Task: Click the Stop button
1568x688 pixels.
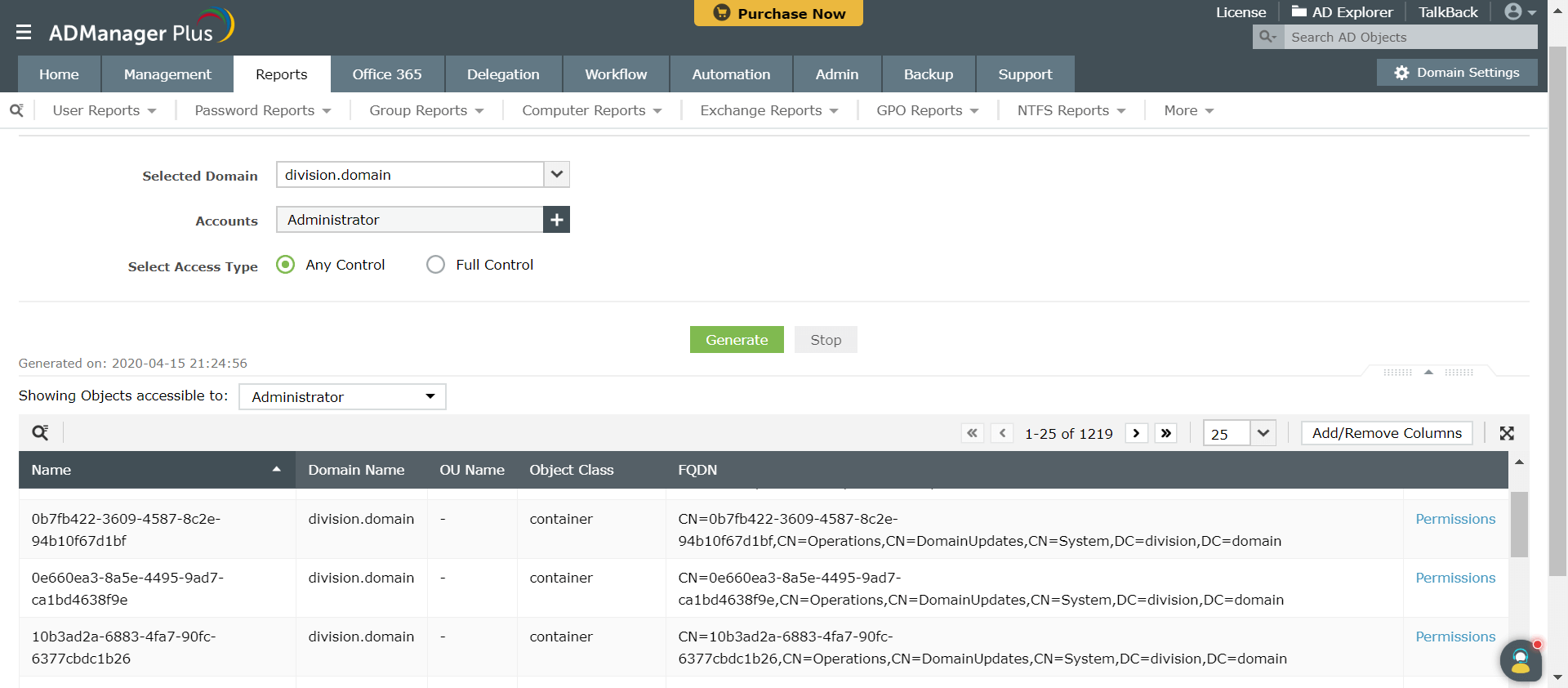Action: [826, 340]
